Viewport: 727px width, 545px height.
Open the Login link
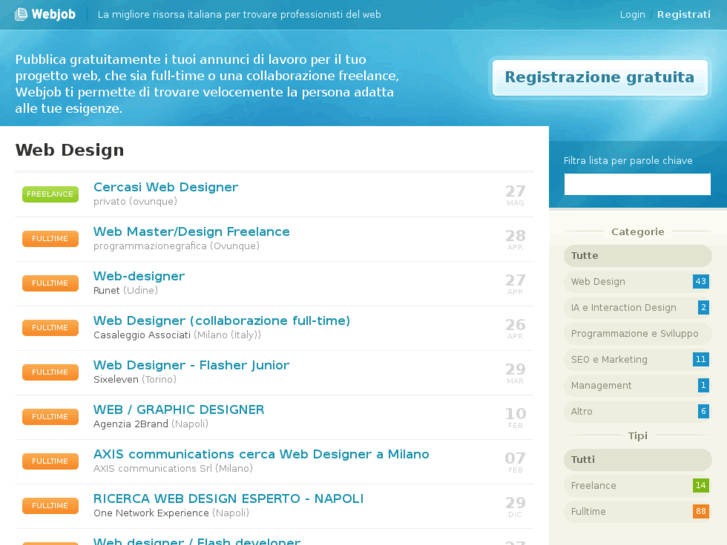(x=632, y=14)
